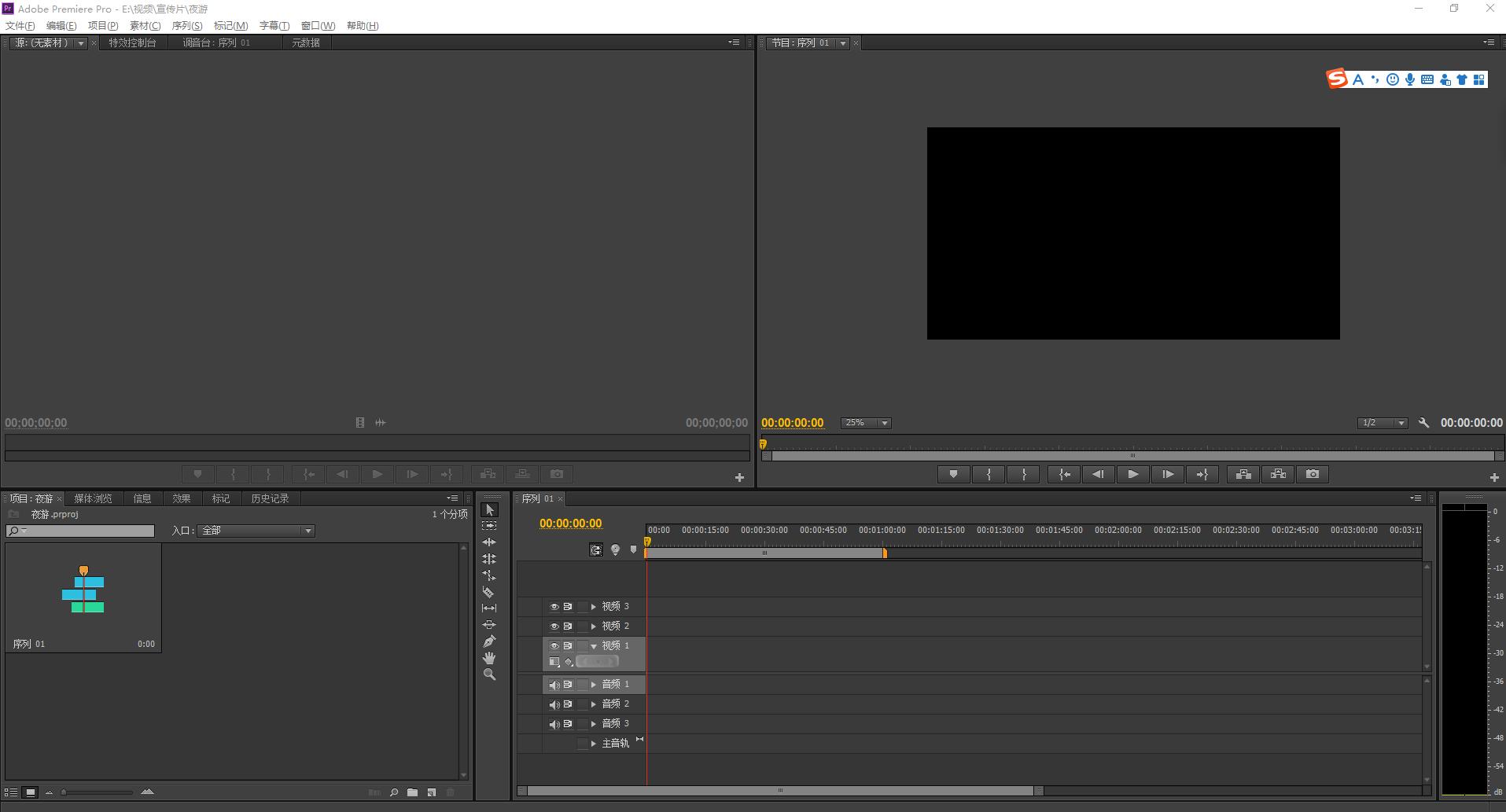Screen dimensions: 1506x812
Task: Open the 入口 全部 dropdown
Action: [x=256, y=531]
